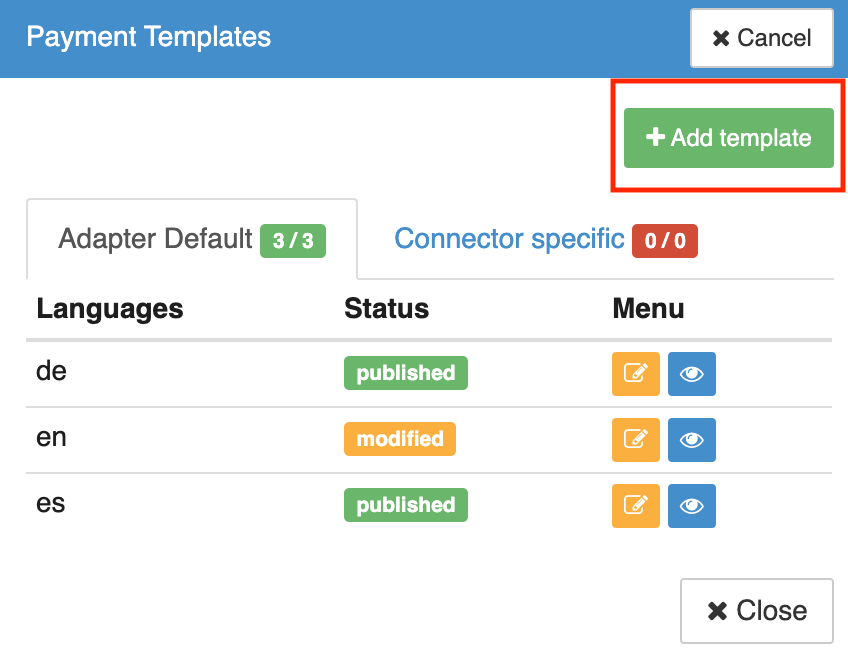Select the 'en' language row
Screen dimensions: 848x664
tap(51, 437)
